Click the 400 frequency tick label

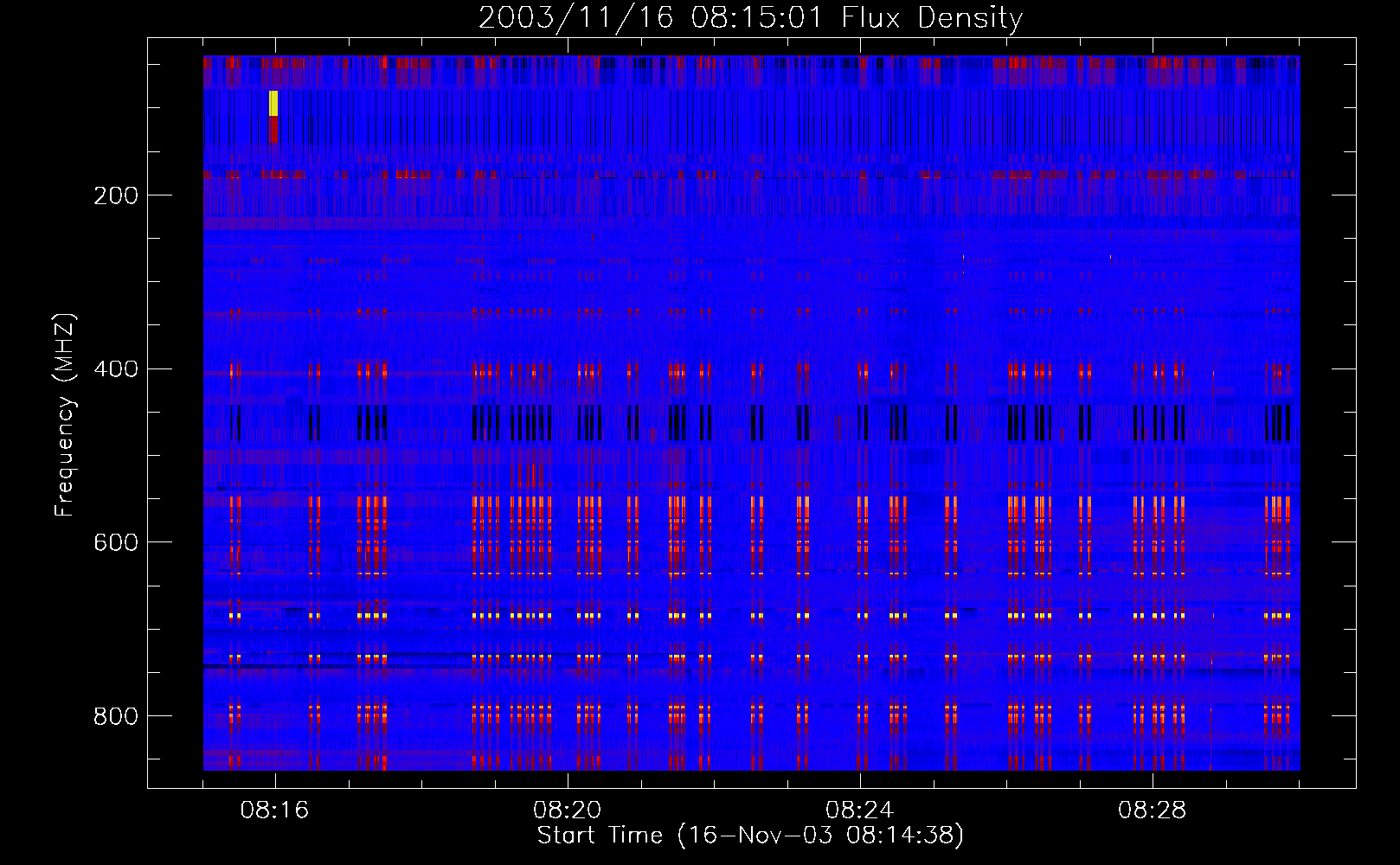(116, 369)
